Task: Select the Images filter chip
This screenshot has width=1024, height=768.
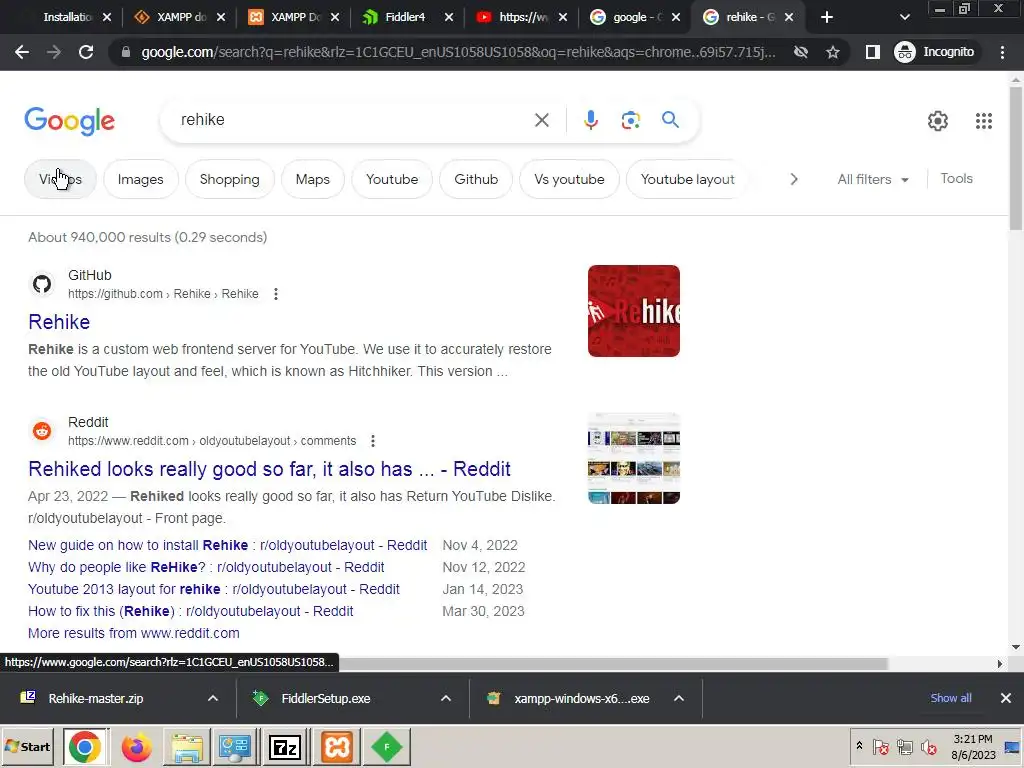Action: point(140,180)
